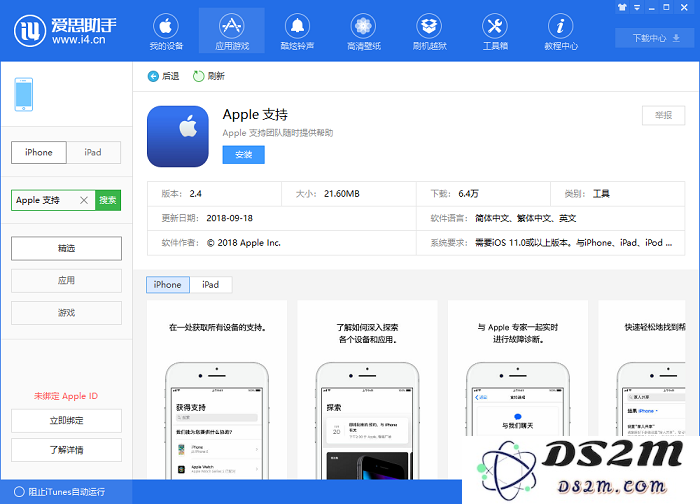Open the 应用 apps category
The image size is (700, 504).
pos(67,280)
